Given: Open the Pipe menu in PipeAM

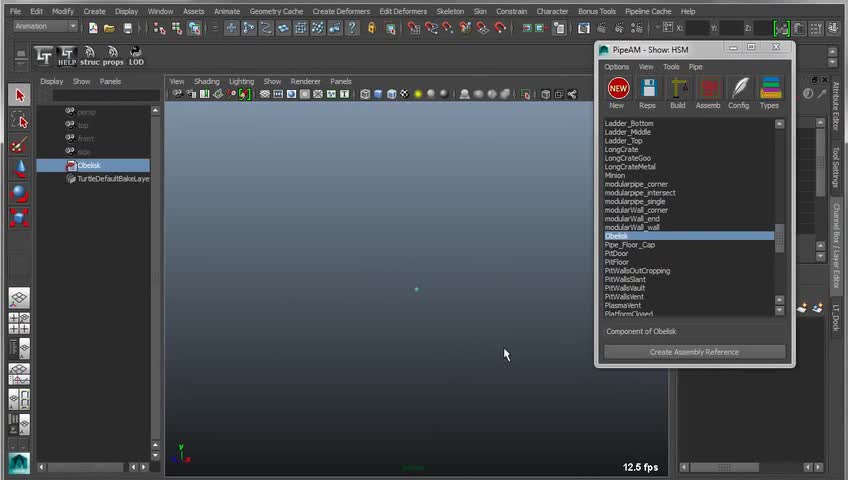Looking at the screenshot, I should click(x=695, y=66).
